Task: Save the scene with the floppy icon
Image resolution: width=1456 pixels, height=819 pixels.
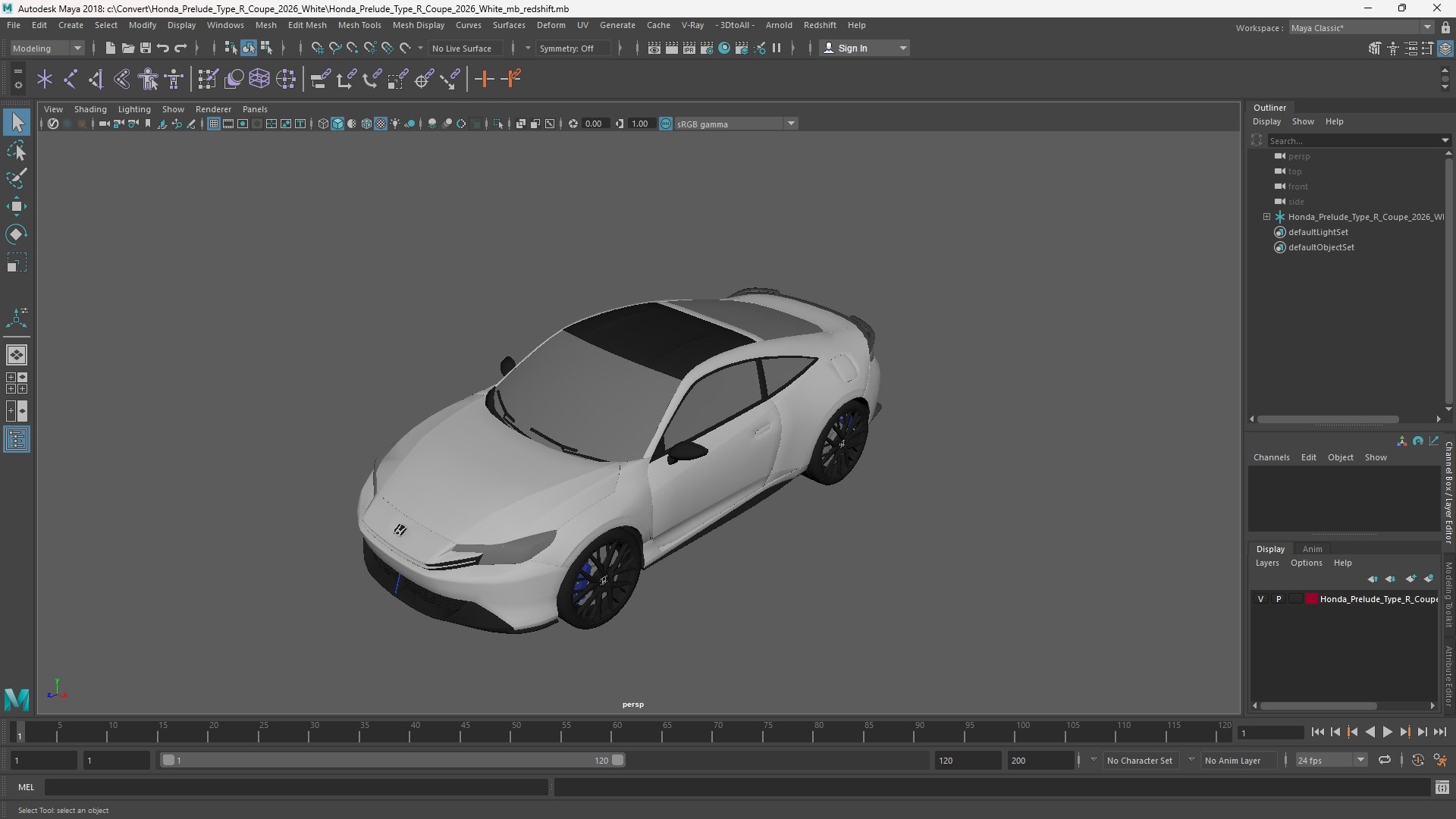Action: click(x=145, y=48)
